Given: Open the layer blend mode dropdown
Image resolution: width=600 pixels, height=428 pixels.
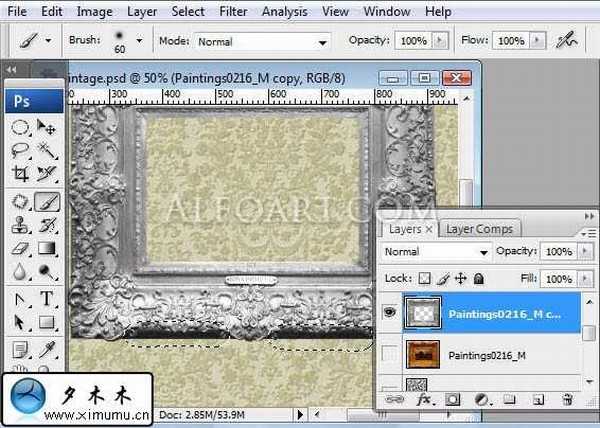Looking at the screenshot, I should [437, 252].
